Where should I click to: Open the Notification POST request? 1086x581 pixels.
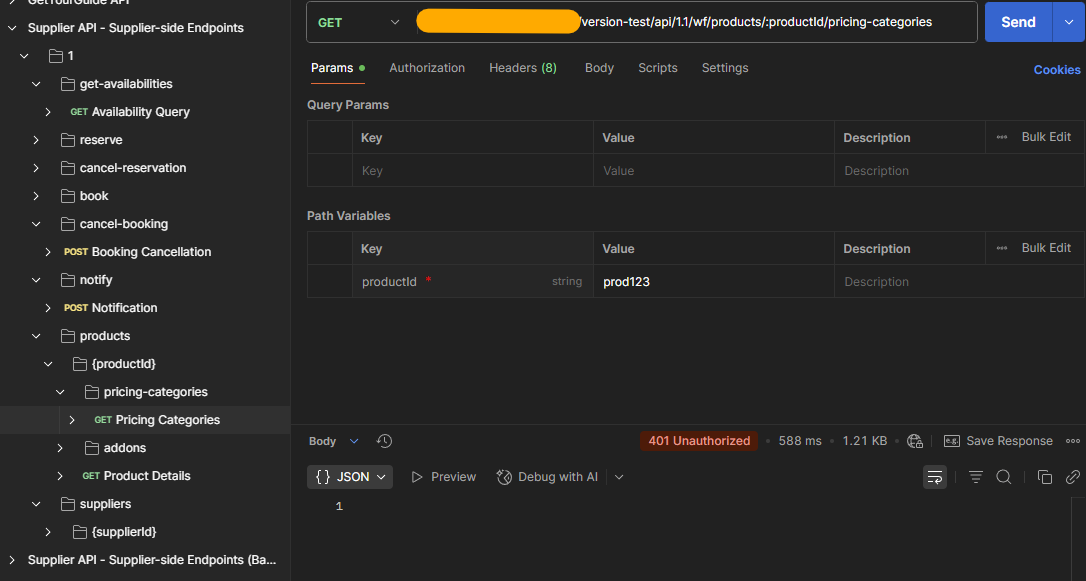[x=111, y=308]
